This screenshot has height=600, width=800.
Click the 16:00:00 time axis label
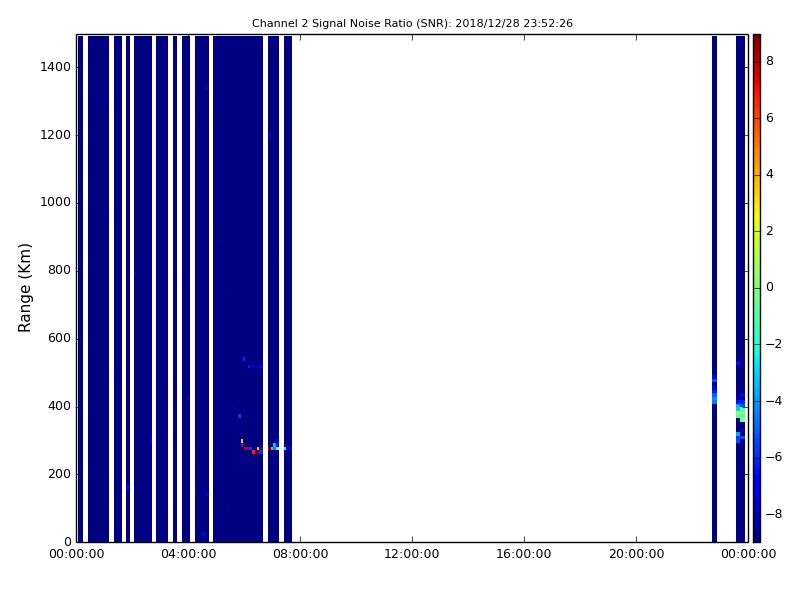click(524, 554)
